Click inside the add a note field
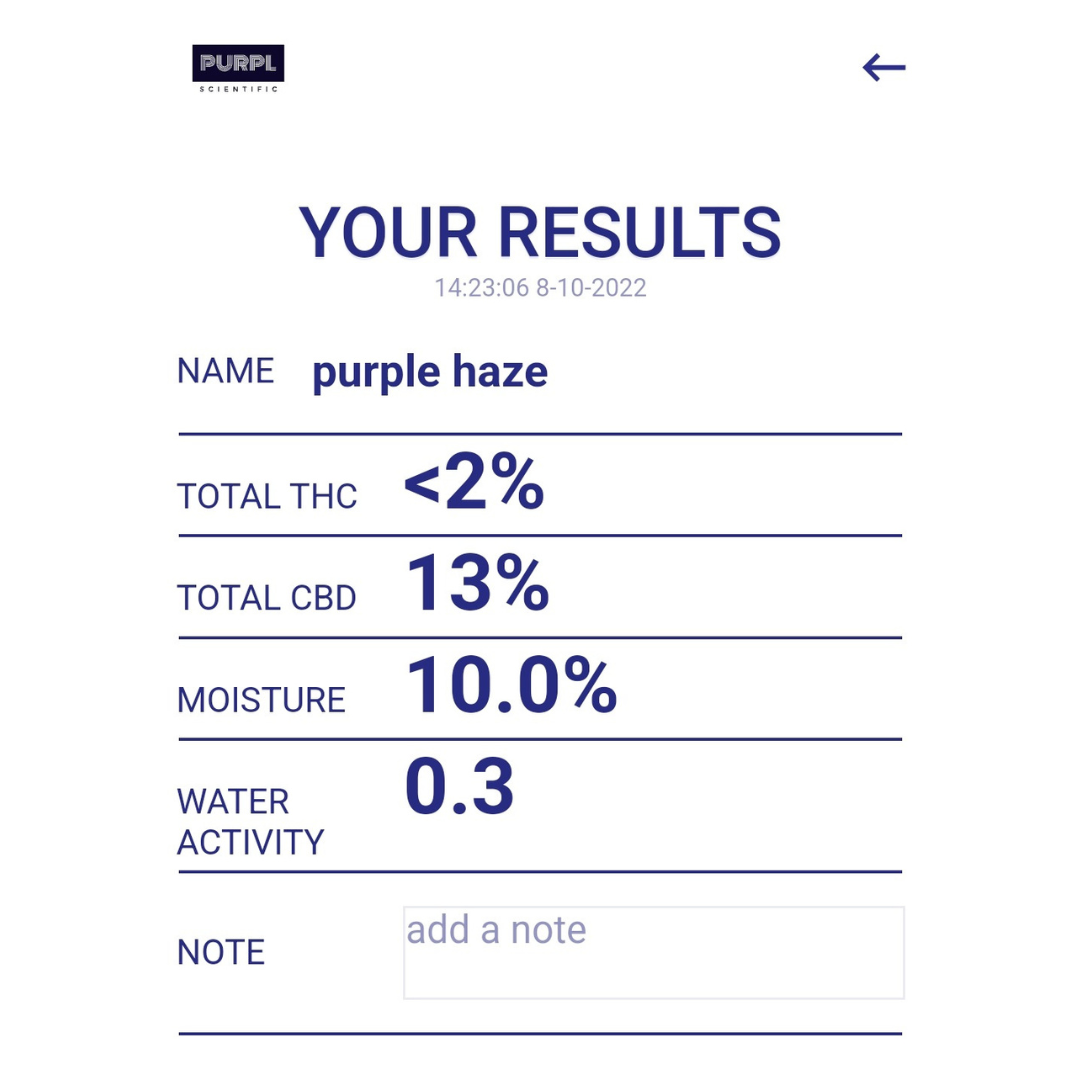This screenshot has width=1080, height=1080. (x=653, y=952)
